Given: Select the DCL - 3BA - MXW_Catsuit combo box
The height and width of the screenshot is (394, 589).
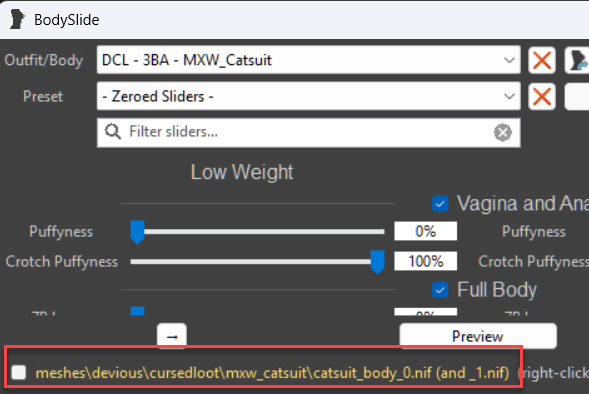Looking at the screenshot, I should pos(308,60).
